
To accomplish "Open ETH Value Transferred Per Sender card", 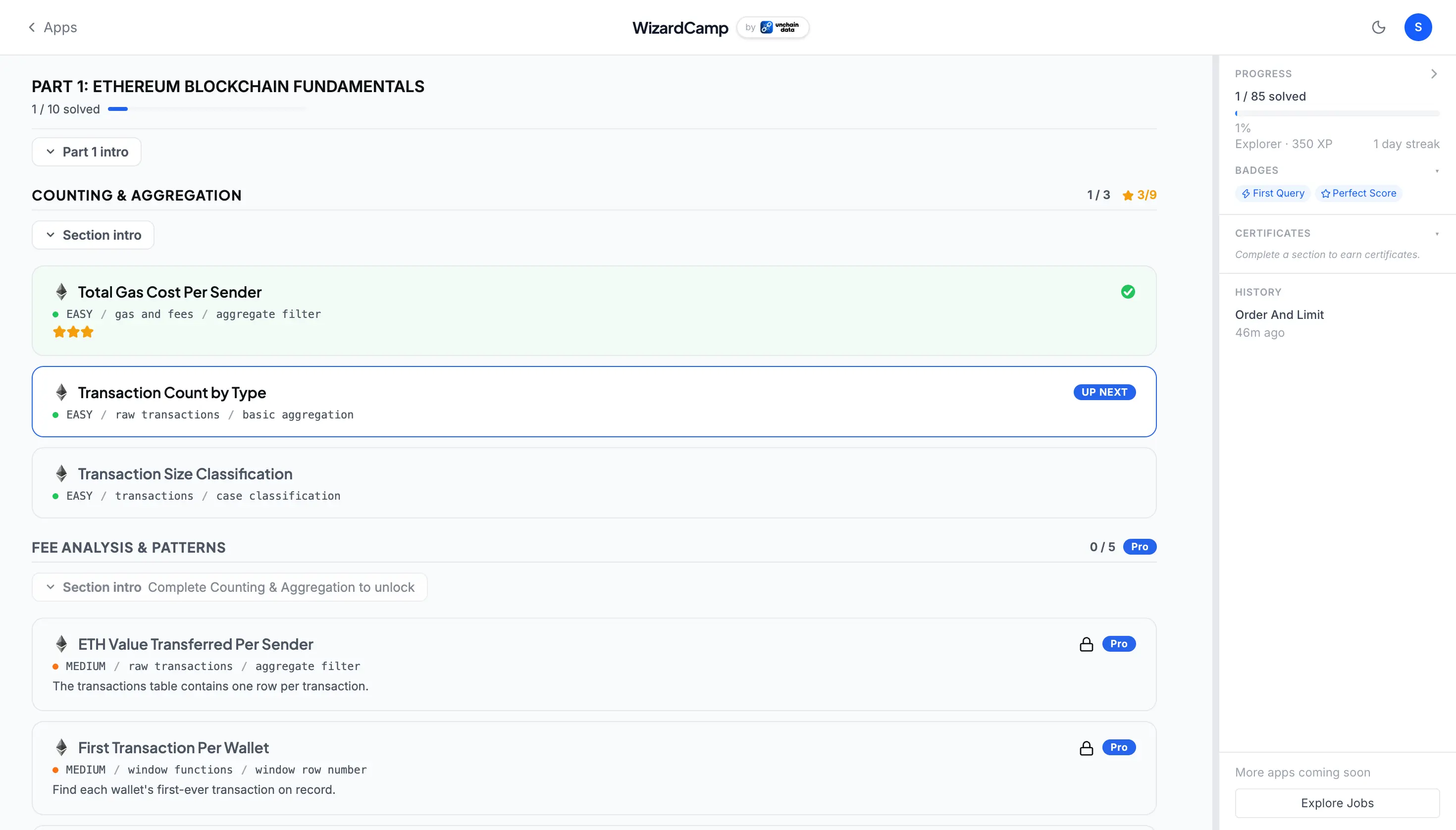I will pos(594,664).
